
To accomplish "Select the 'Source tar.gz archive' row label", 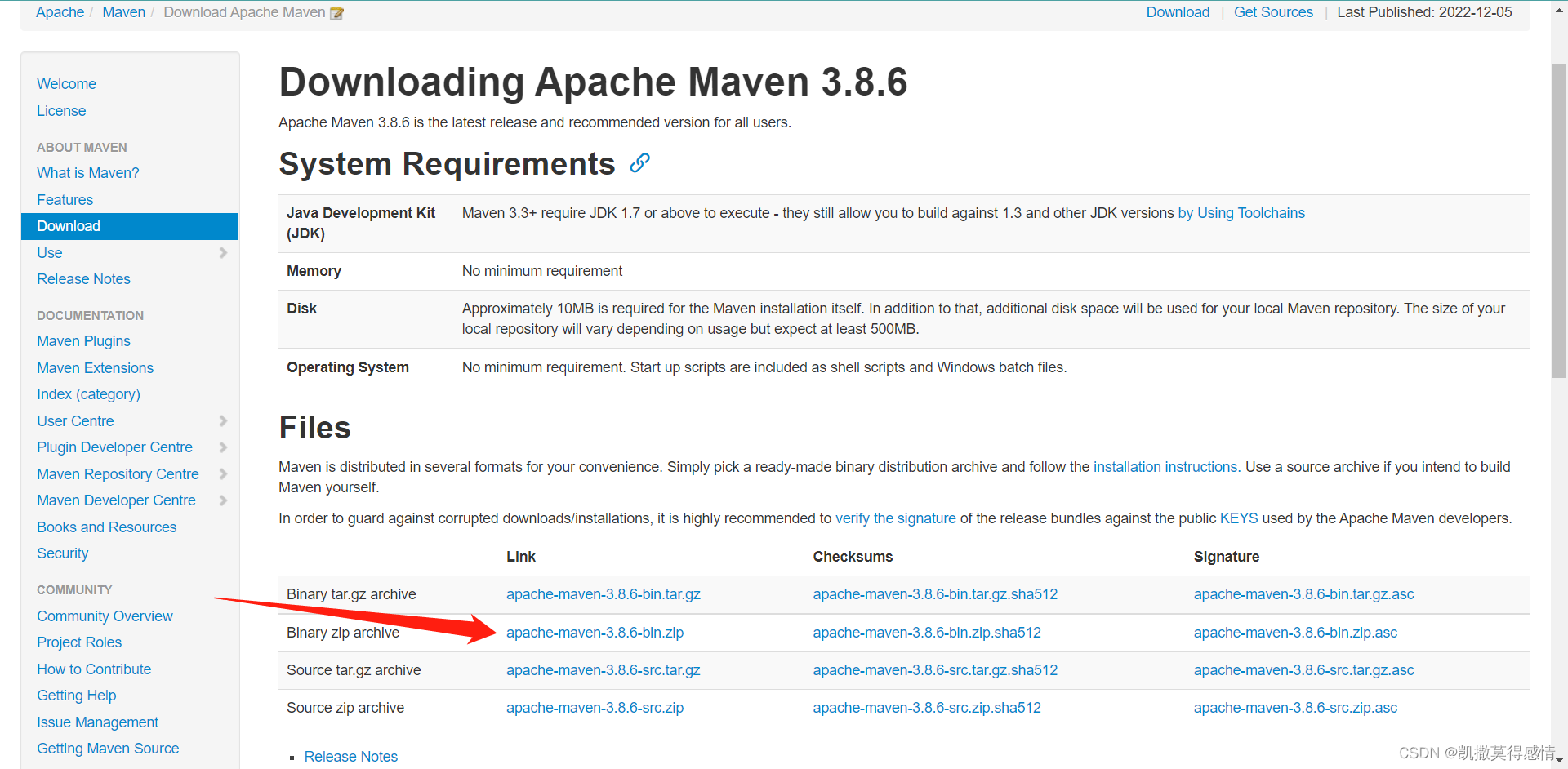I will [354, 670].
